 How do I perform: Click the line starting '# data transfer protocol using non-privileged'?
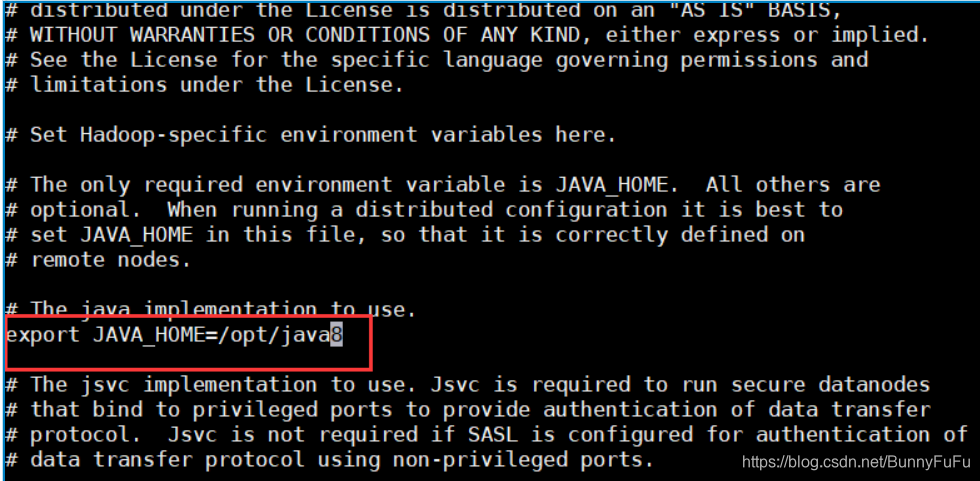pos(329,460)
